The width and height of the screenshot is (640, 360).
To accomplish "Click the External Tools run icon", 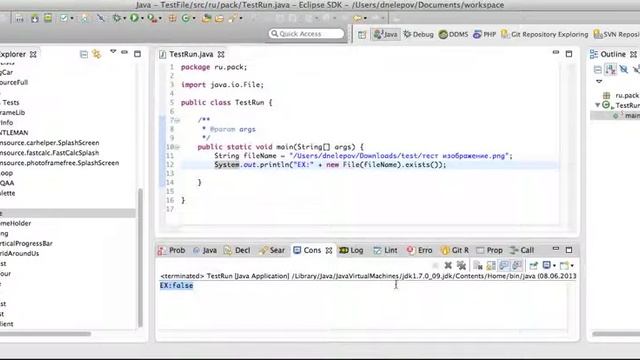I will click(x=152, y=18).
